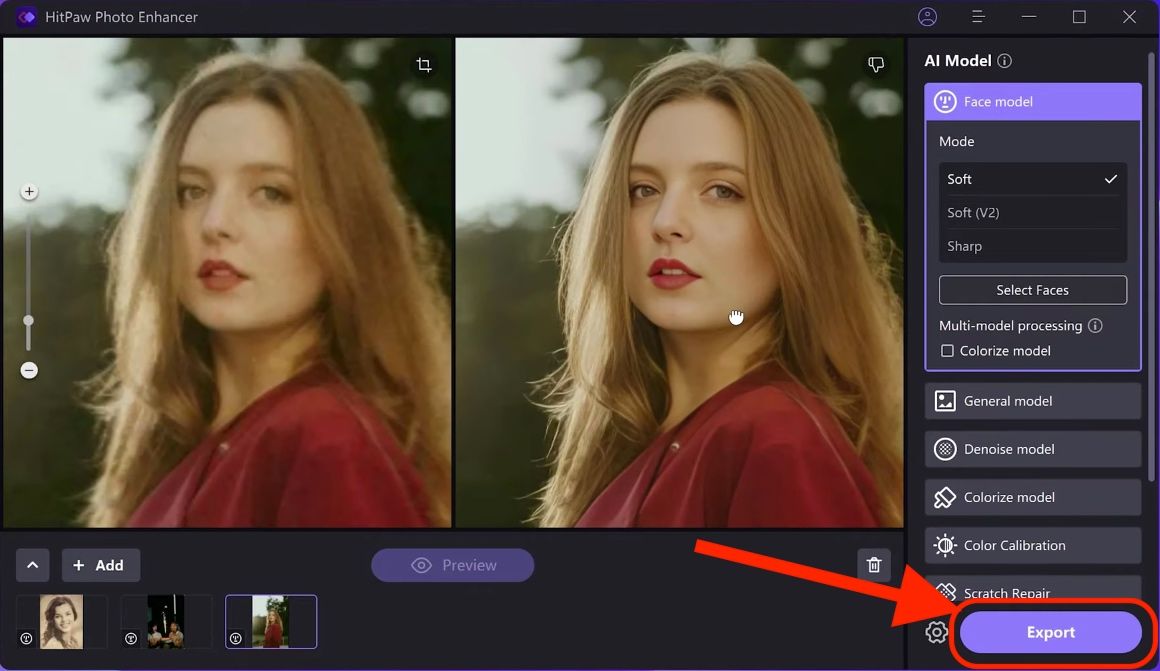Click the AI Model info icon
Viewport: 1160px width, 671px height.
click(x=1004, y=61)
